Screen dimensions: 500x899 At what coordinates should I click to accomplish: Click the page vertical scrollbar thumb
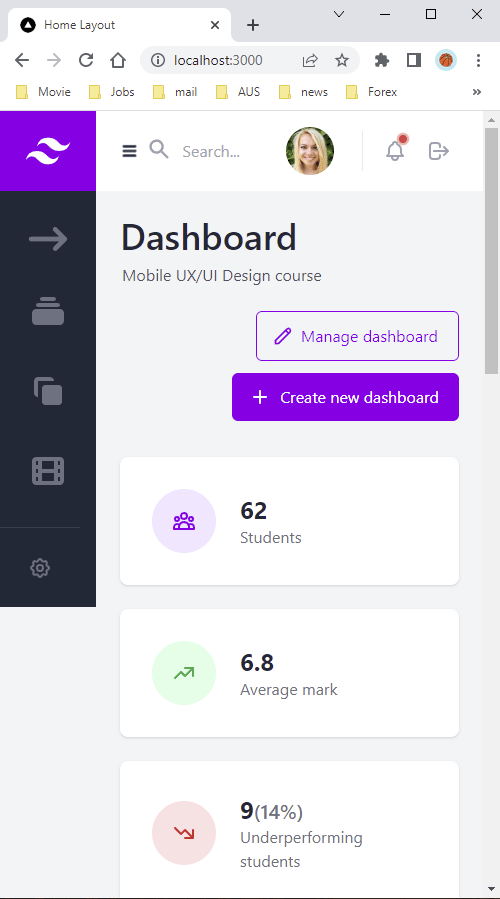[x=491, y=251]
